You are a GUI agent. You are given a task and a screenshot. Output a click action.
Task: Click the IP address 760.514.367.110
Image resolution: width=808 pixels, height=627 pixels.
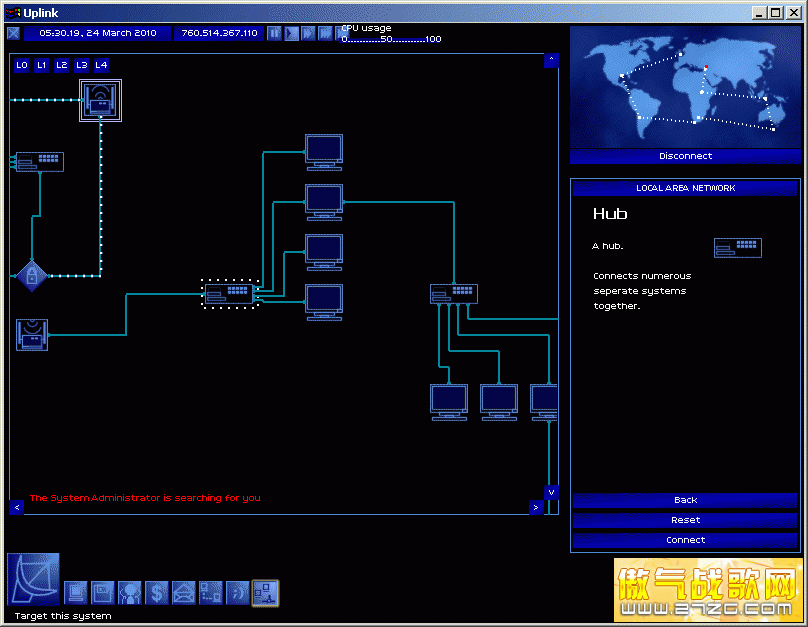point(219,33)
